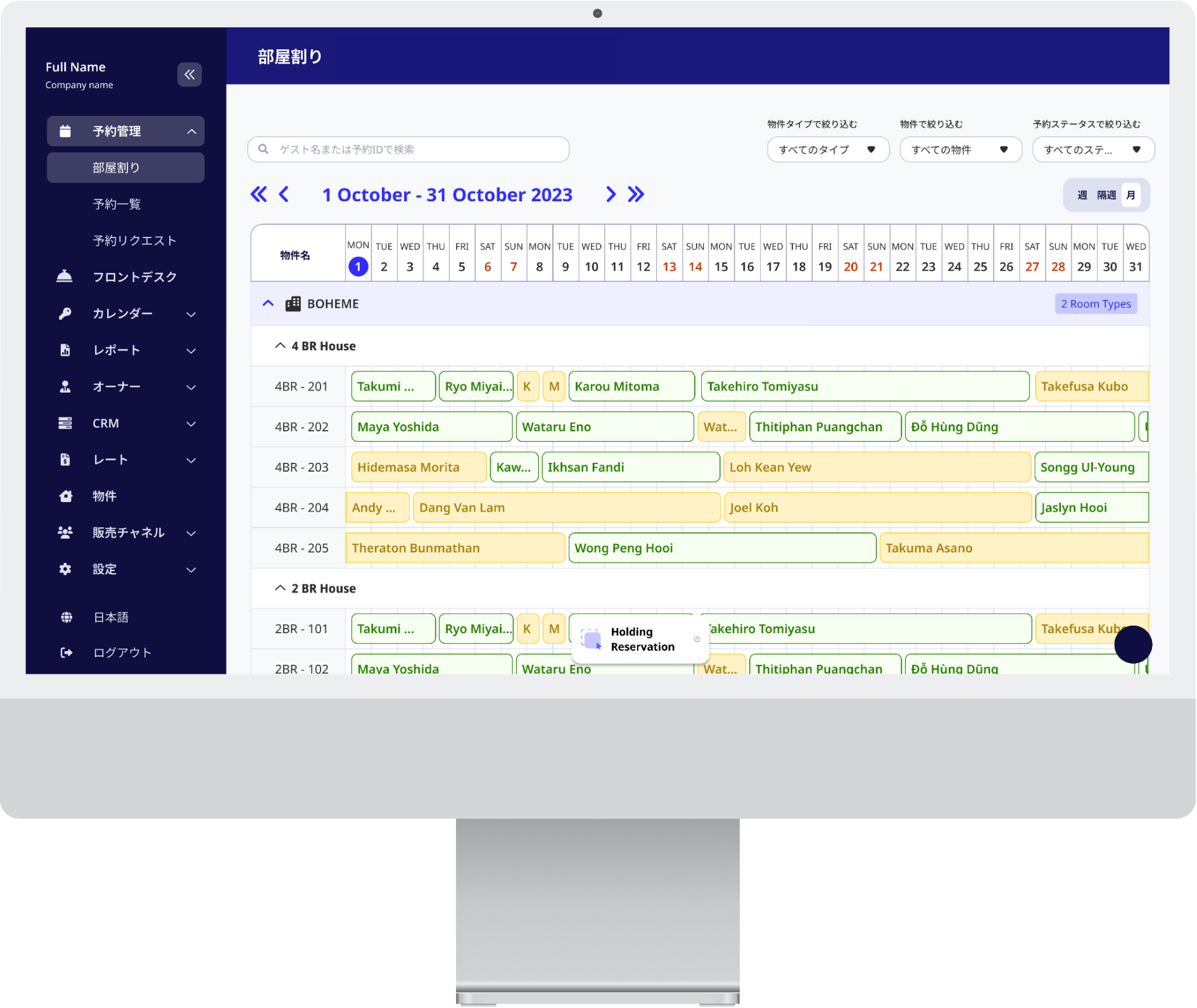Viewport: 1197px width, 1008px height.
Task: Expand the レート submenu chevron
Action: coord(191,460)
